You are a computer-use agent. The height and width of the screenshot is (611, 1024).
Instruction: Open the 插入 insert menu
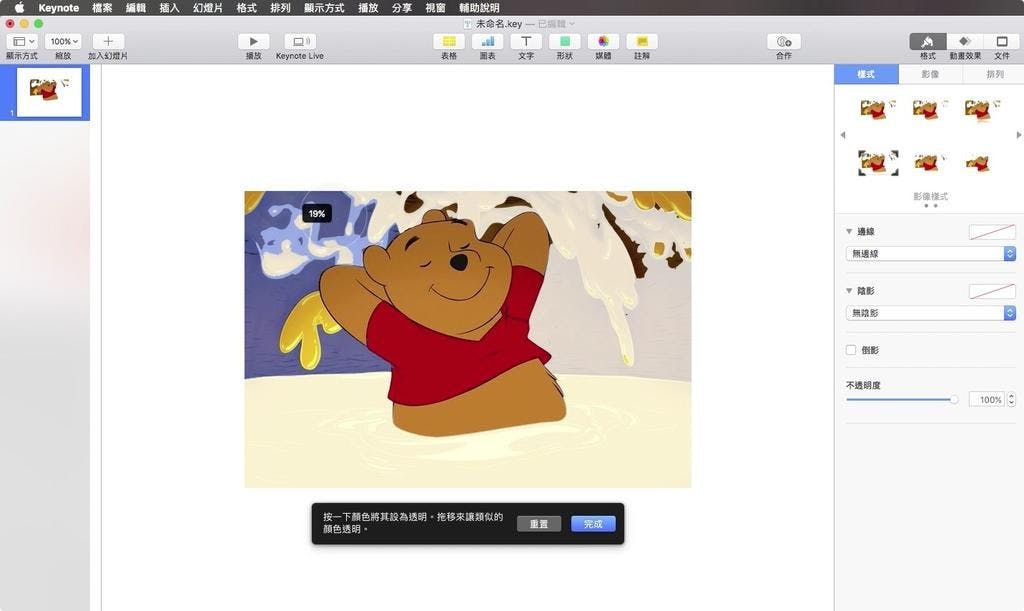[x=169, y=8]
